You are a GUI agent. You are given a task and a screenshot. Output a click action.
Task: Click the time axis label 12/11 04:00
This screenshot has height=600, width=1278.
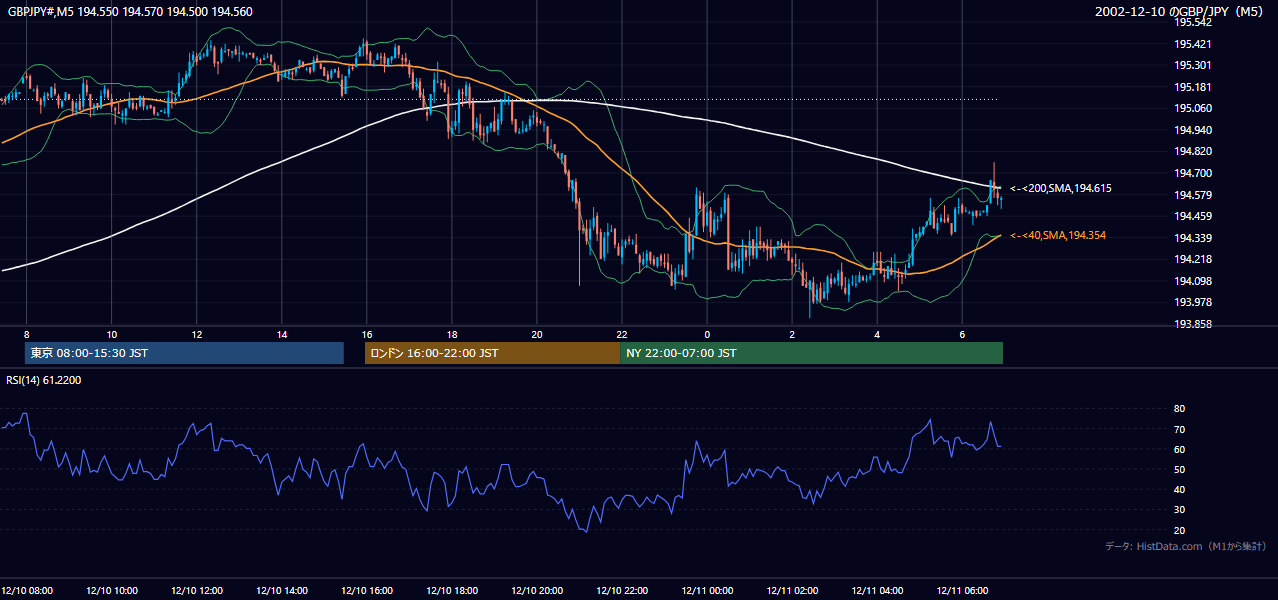877,591
